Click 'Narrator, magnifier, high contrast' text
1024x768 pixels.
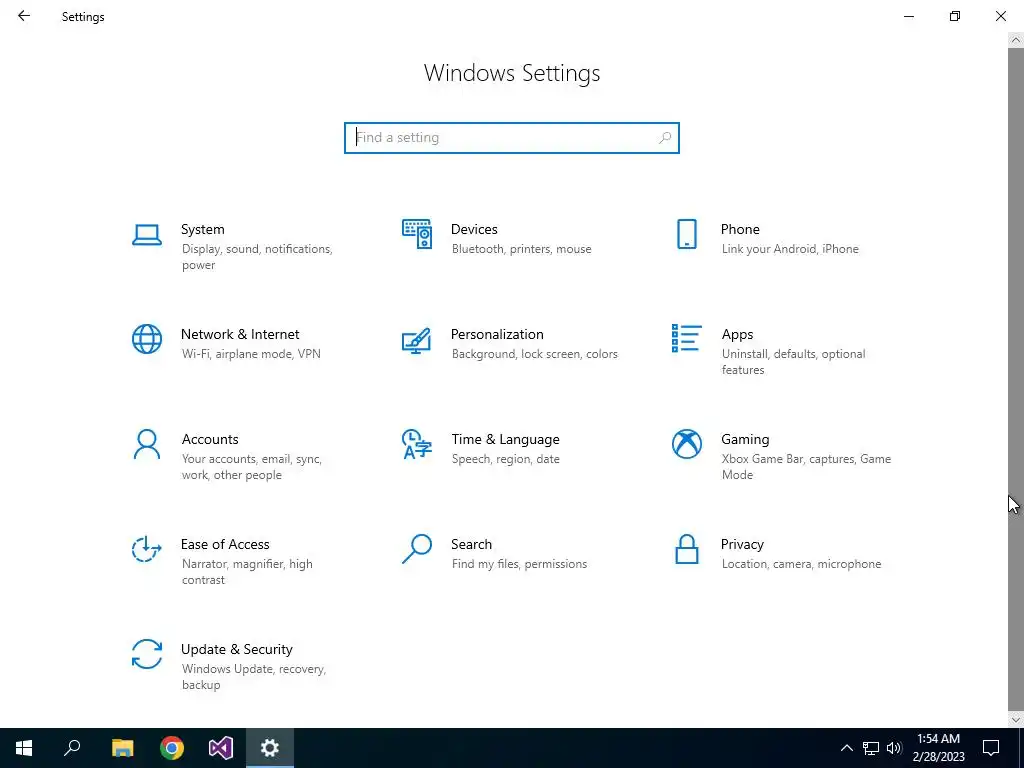coord(247,572)
